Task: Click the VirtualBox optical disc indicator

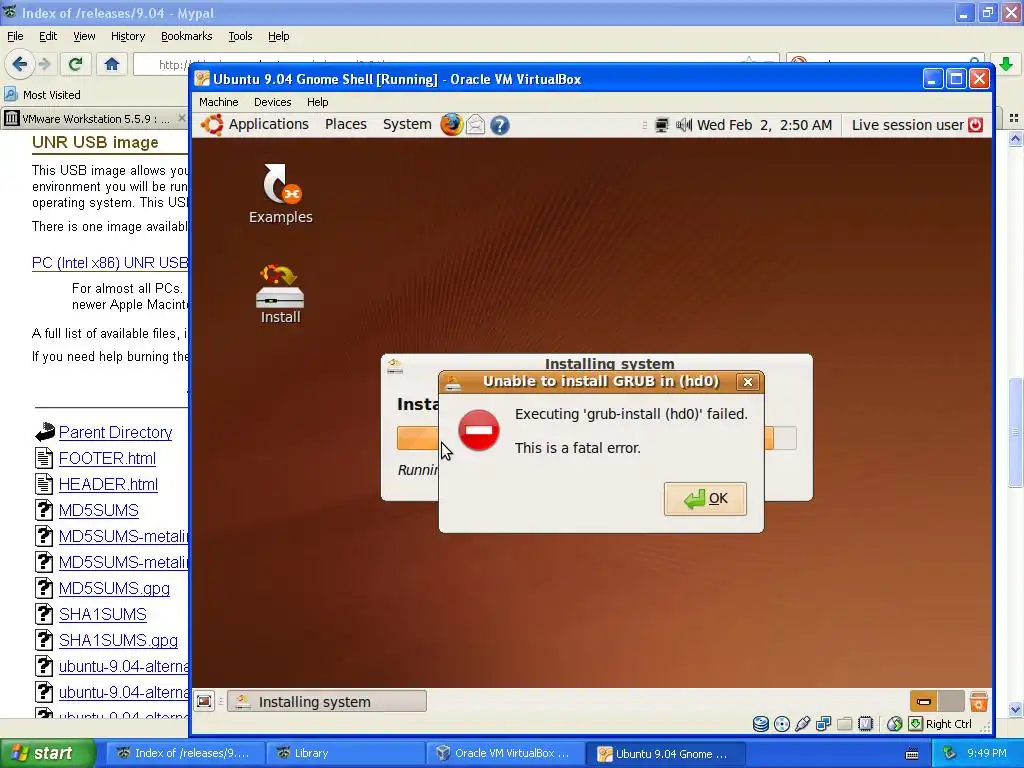Action: coord(781,724)
